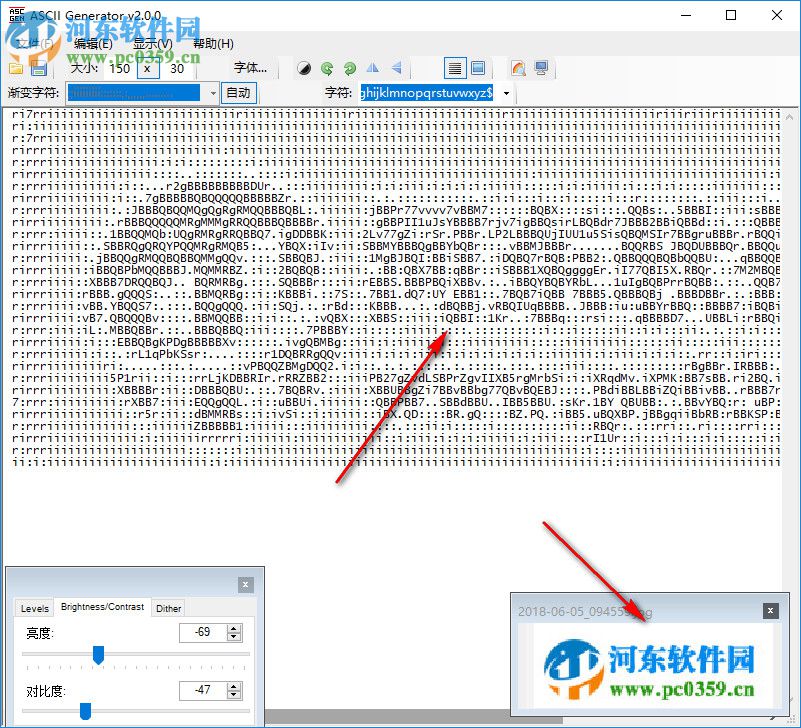Open the 文件 menu
This screenshot has height=728, width=801.
[x=30, y=44]
